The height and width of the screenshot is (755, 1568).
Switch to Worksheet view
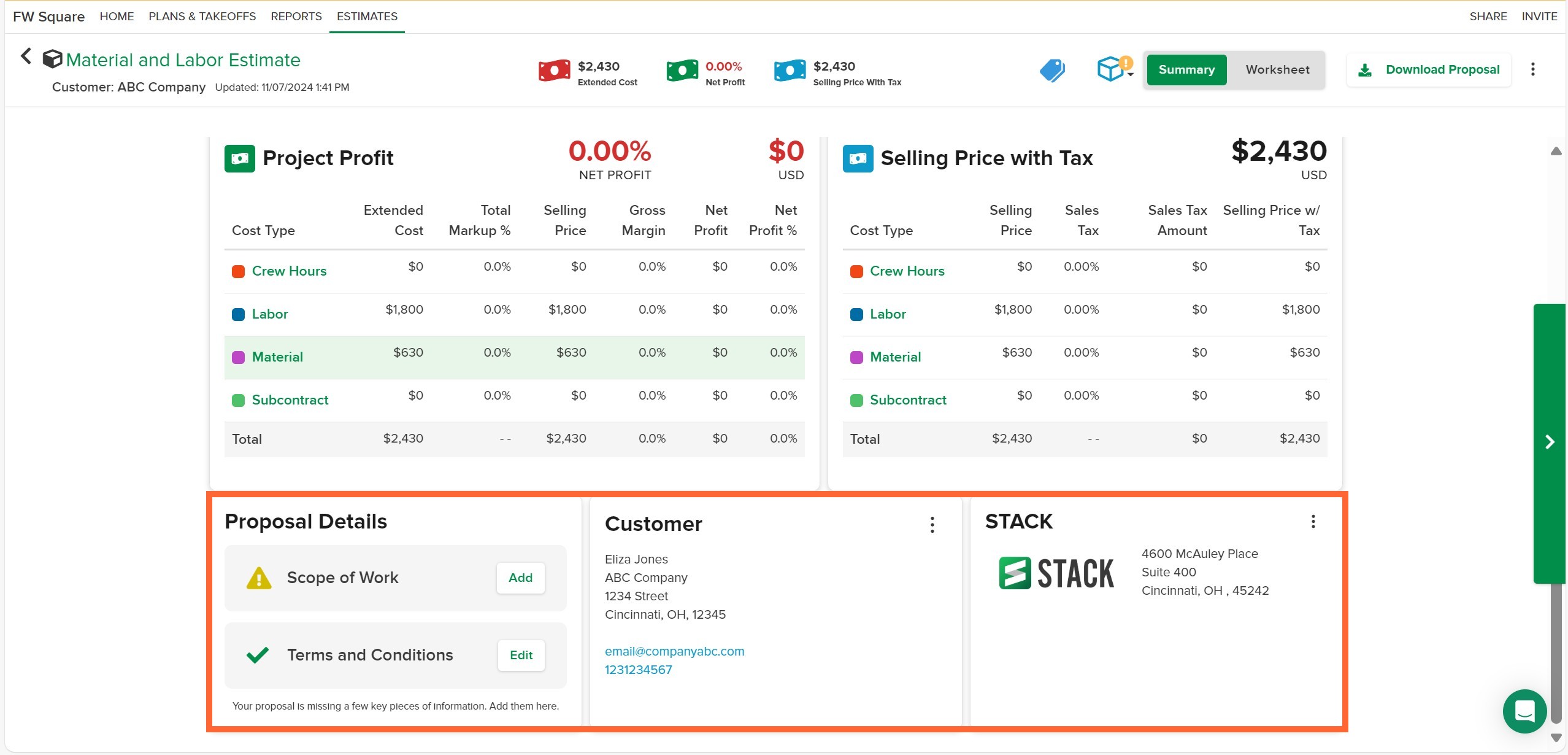(1277, 70)
